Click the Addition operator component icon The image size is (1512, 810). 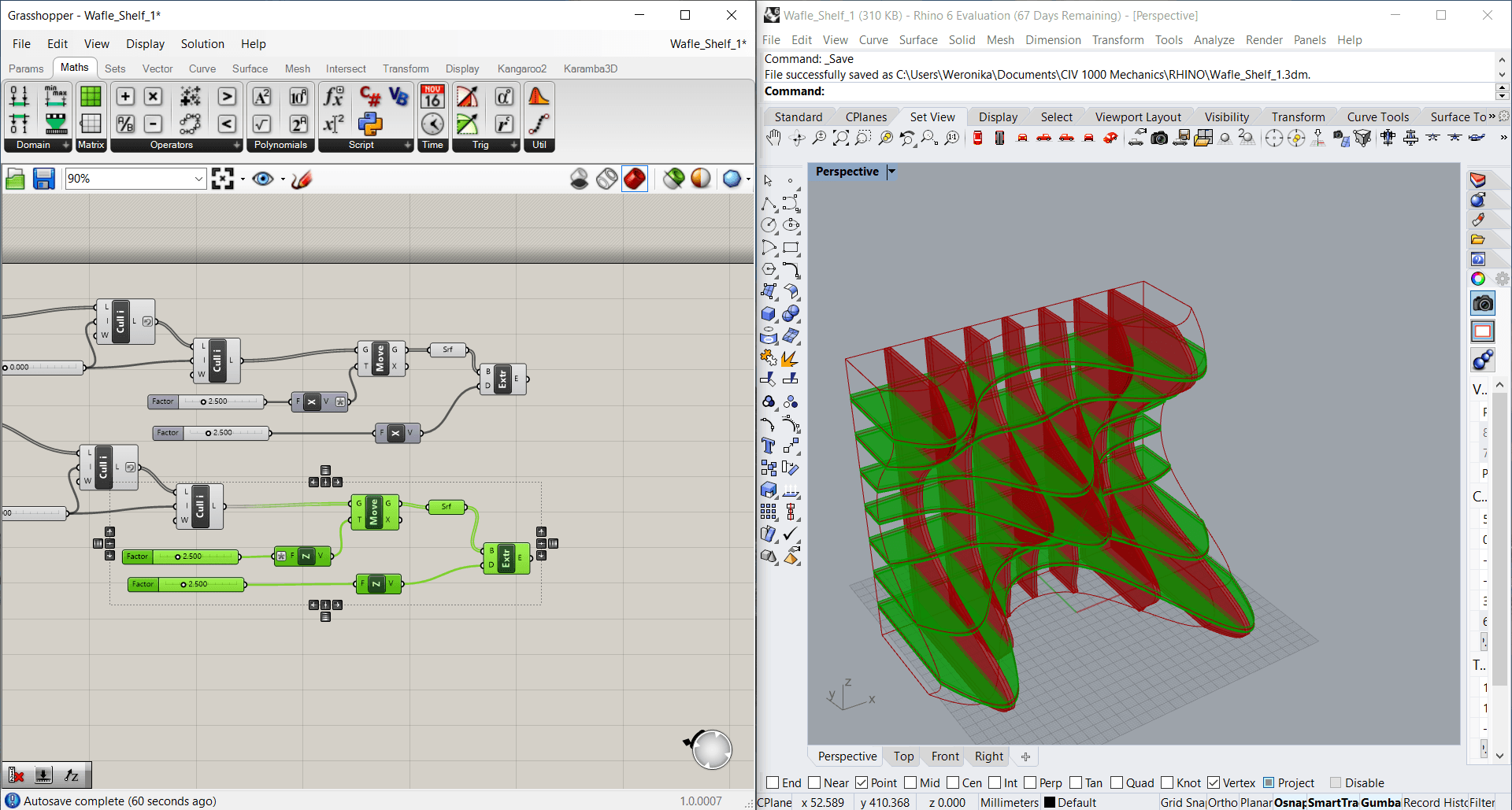pos(125,96)
